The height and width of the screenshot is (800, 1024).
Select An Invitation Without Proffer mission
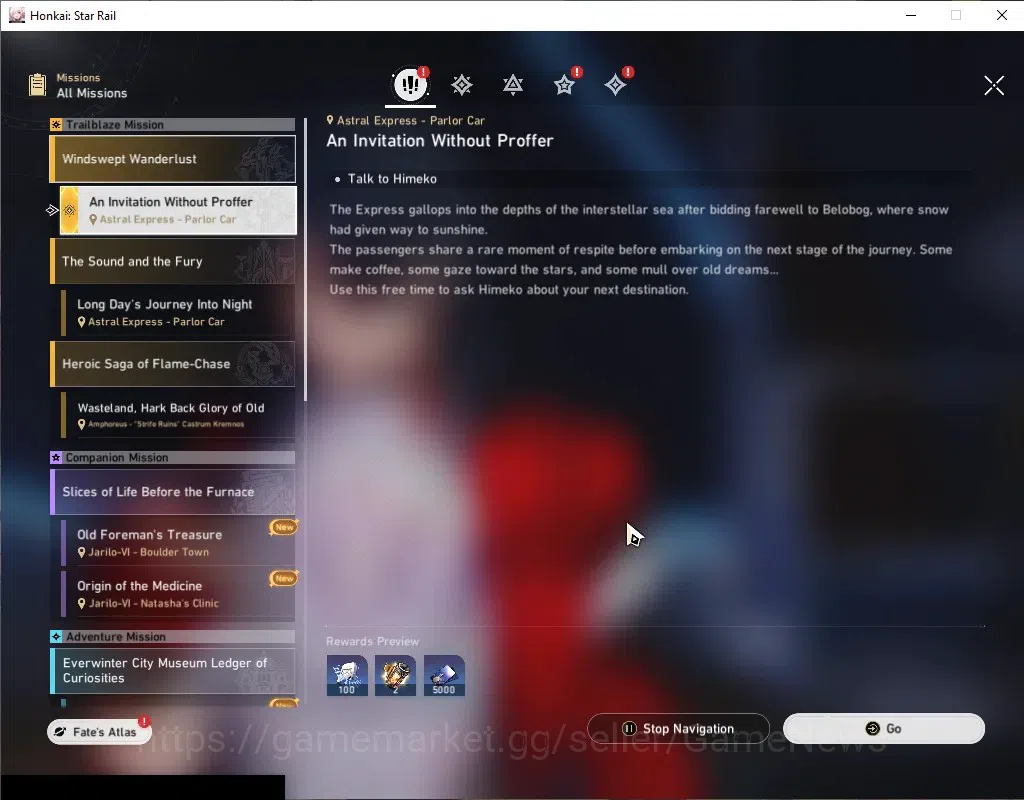coord(178,210)
